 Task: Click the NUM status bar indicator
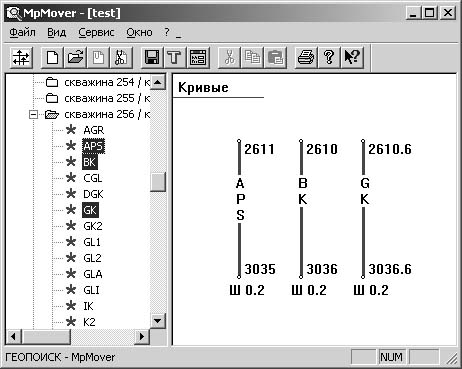click(x=391, y=357)
